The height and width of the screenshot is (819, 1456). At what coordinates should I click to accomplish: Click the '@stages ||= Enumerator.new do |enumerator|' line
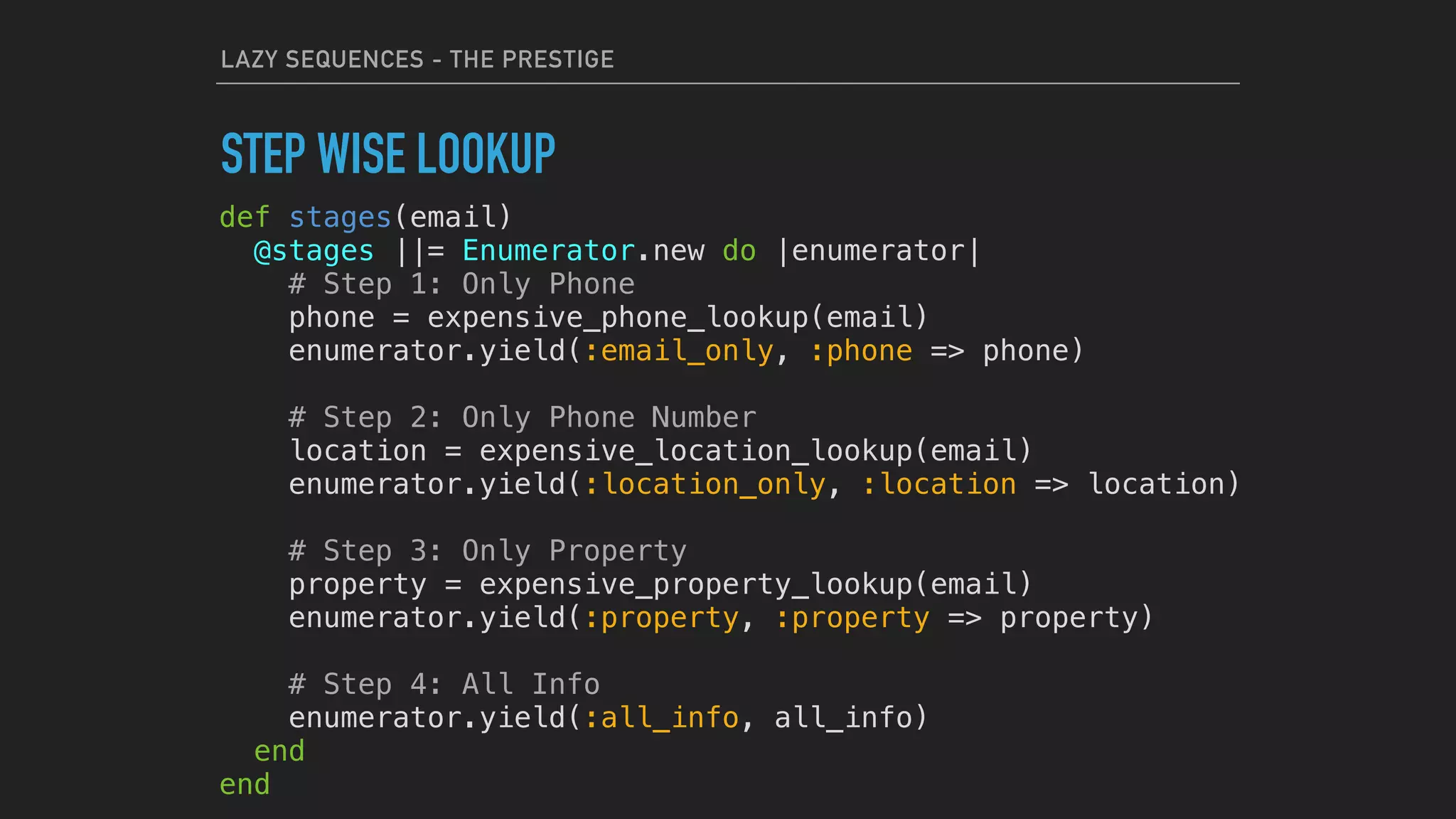[617, 250]
